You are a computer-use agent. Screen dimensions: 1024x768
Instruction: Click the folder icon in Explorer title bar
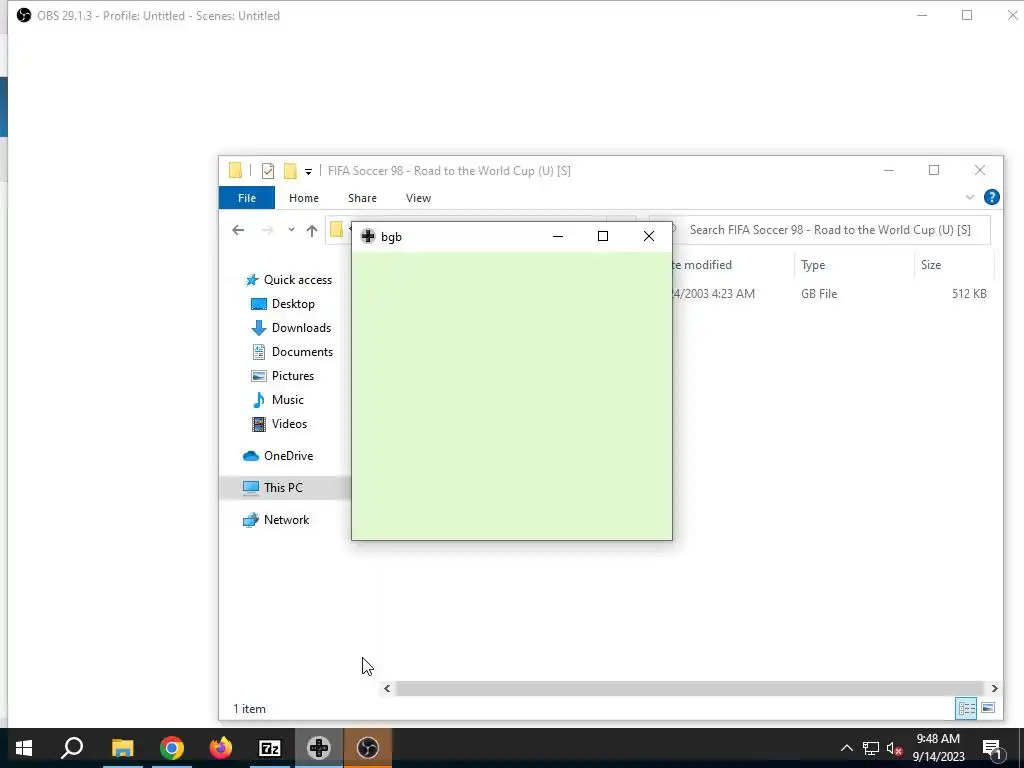[x=236, y=170]
